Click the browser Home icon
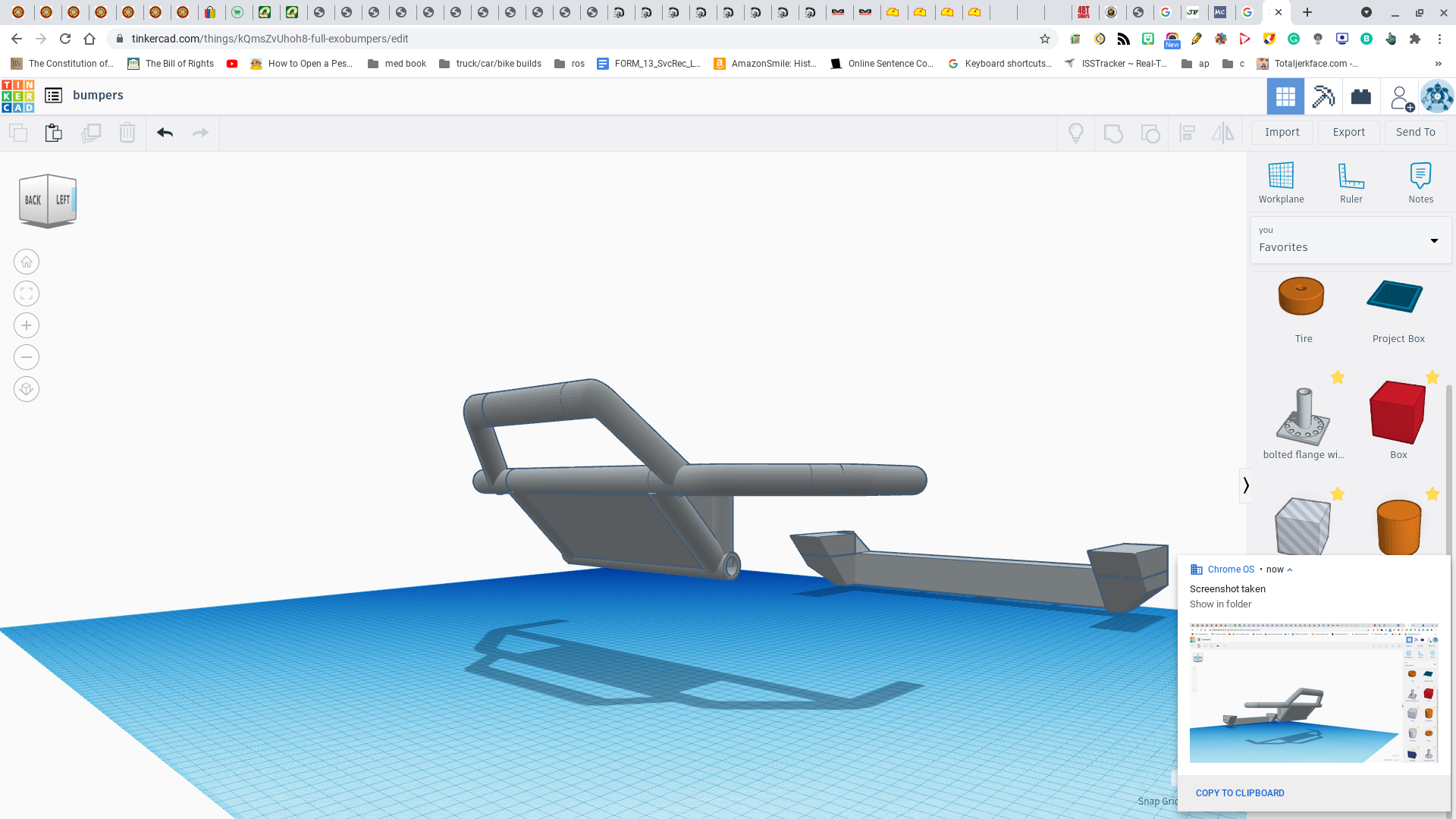The width and height of the screenshot is (1456, 819). click(x=89, y=39)
